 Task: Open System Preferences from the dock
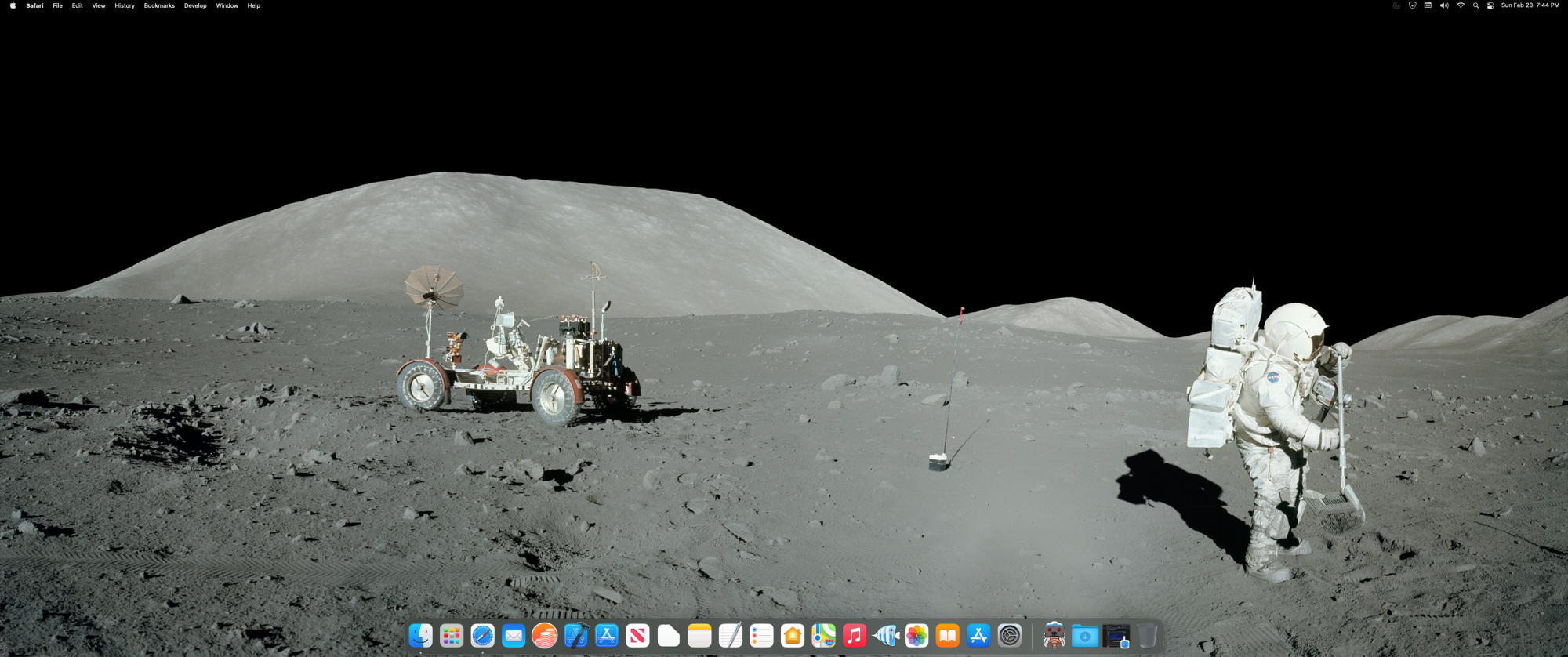pyautogui.click(x=1010, y=635)
